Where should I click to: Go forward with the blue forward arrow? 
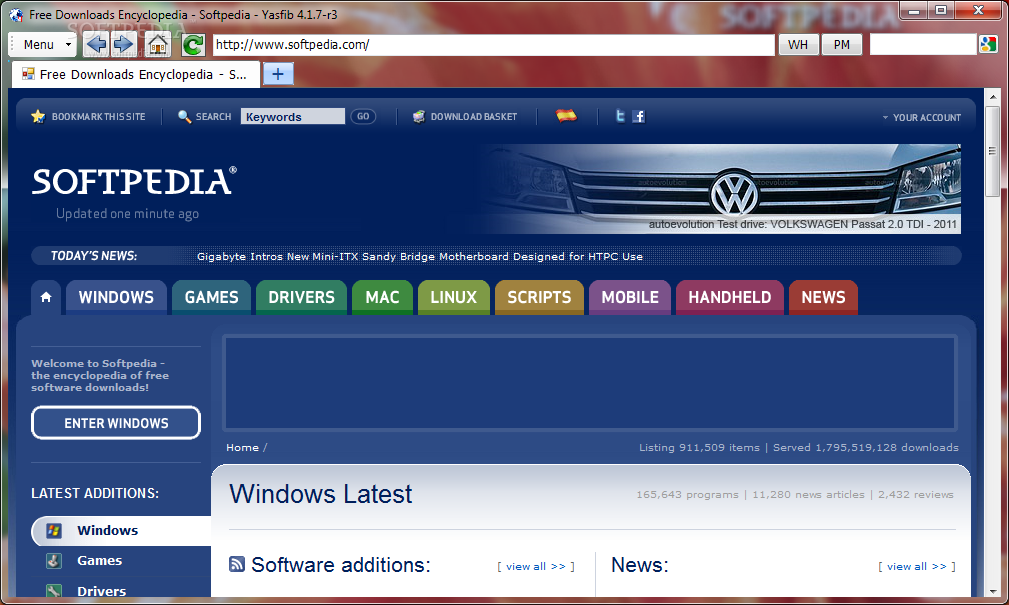pyautogui.click(x=123, y=44)
